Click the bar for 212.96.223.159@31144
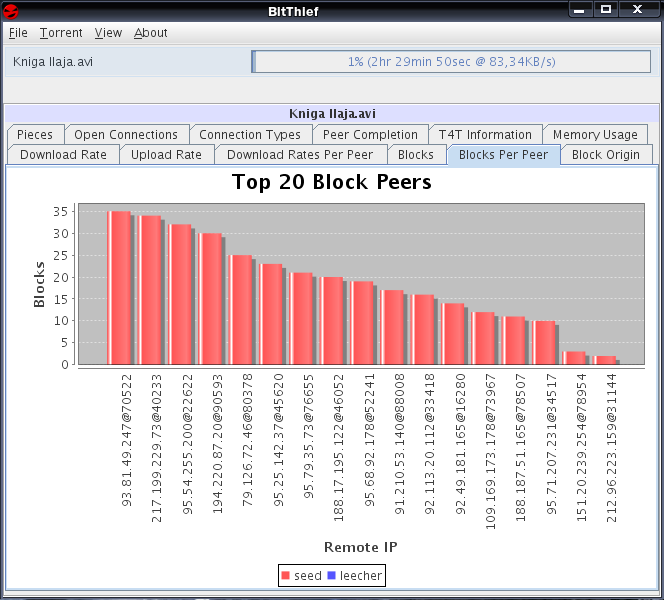664x600 pixels. pos(604,360)
